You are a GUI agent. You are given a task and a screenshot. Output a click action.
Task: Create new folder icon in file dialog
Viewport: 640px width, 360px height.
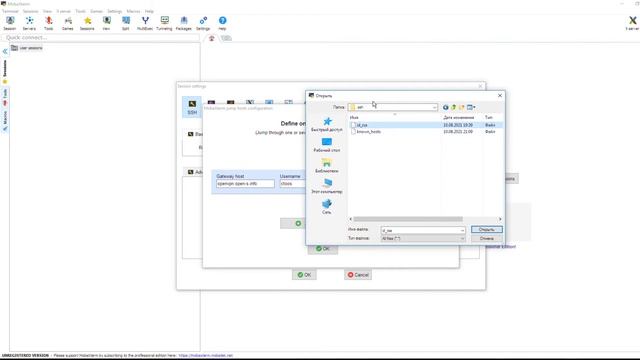coord(462,107)
